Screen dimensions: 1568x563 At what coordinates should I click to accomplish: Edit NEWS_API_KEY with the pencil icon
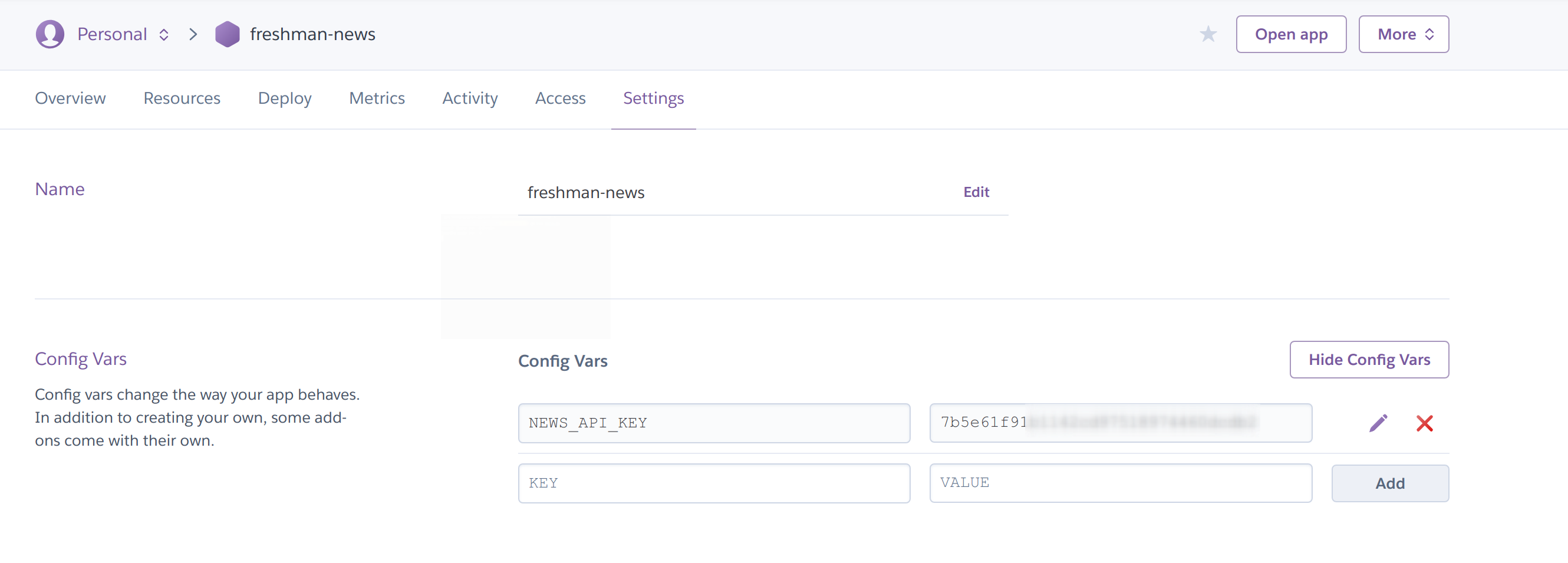pos(1378,423)
